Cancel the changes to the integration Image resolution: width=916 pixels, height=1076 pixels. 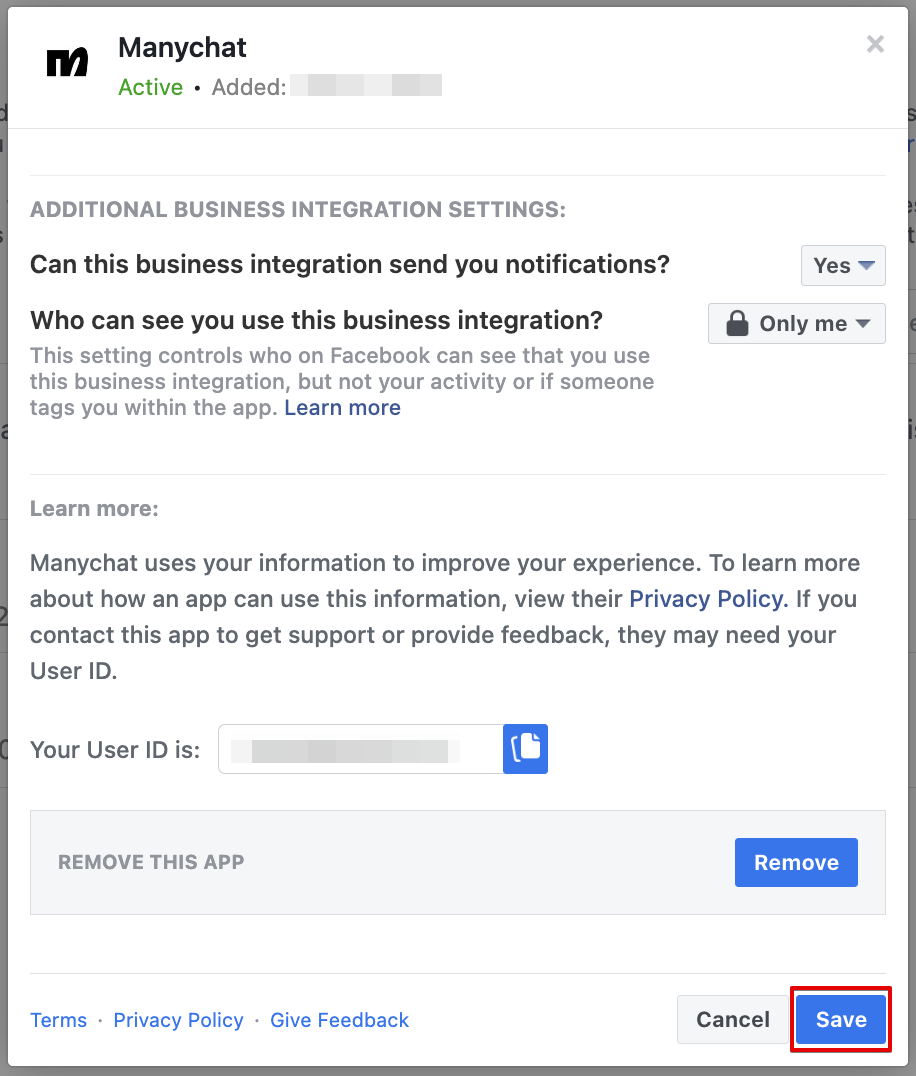(733, 1019)
